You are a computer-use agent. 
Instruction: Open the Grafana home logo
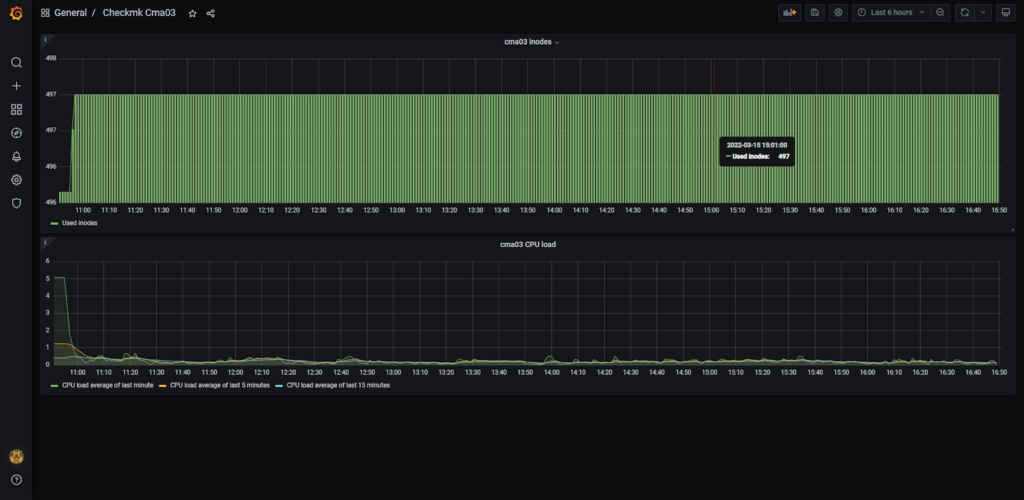(x=16, y=13)
